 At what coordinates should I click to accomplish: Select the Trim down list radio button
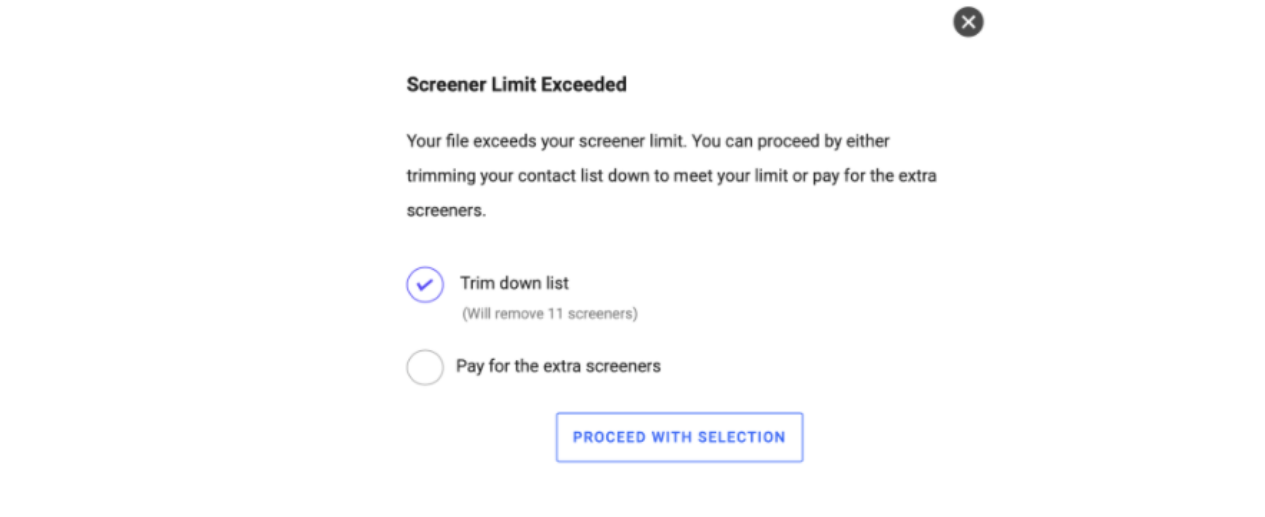[425, 285]
